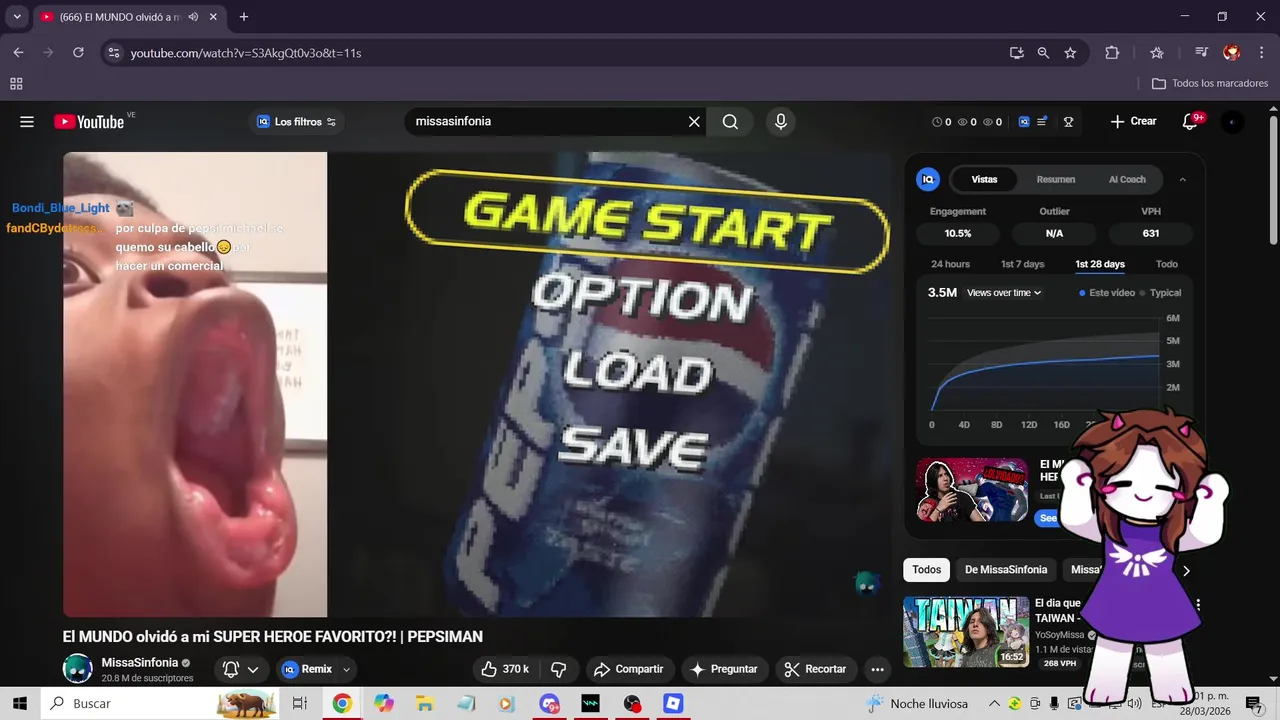The width and height of the screenshot is (1280, 720).
Task: Open the Views over time dropdown
Action: pos(1004,293)
